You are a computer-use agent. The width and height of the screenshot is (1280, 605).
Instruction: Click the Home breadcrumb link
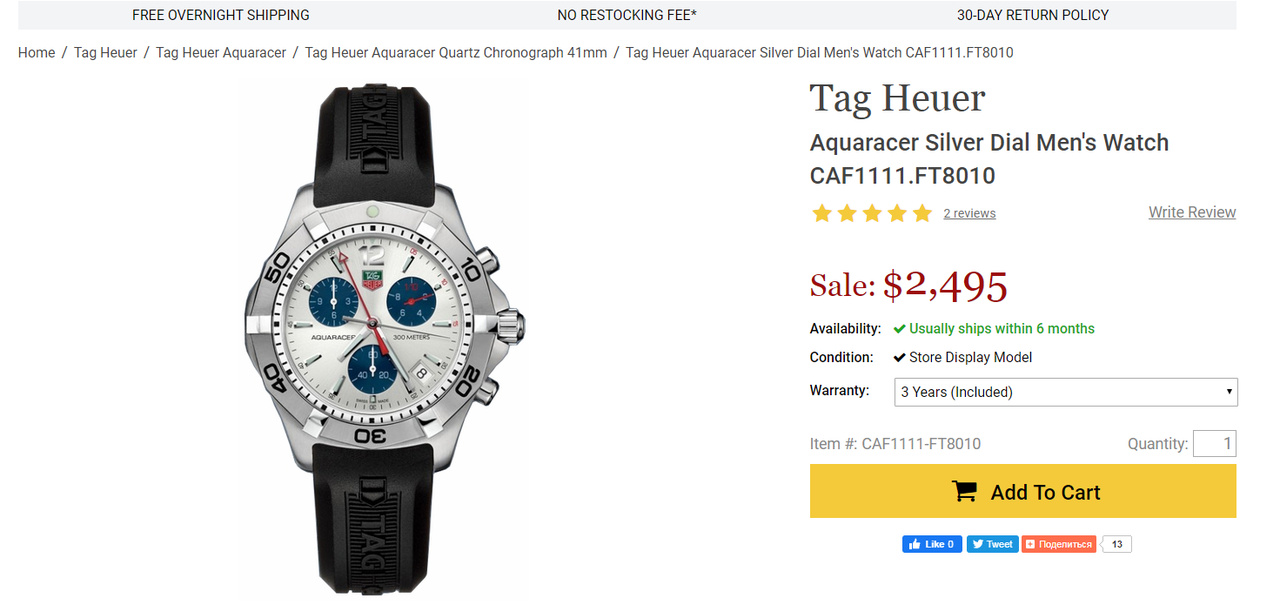[36, 52]
